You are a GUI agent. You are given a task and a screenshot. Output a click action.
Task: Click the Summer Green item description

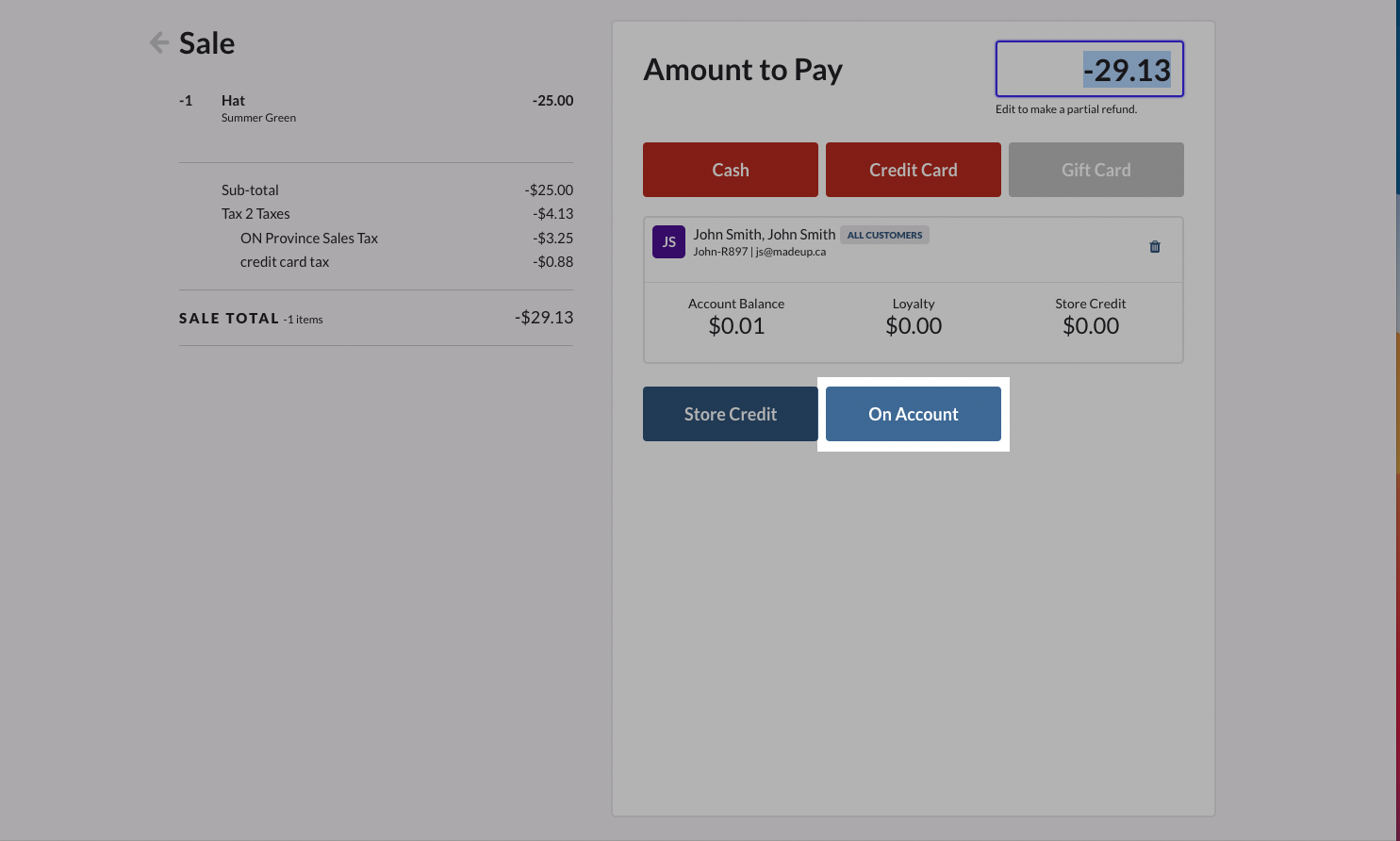[x=258, y=118]
